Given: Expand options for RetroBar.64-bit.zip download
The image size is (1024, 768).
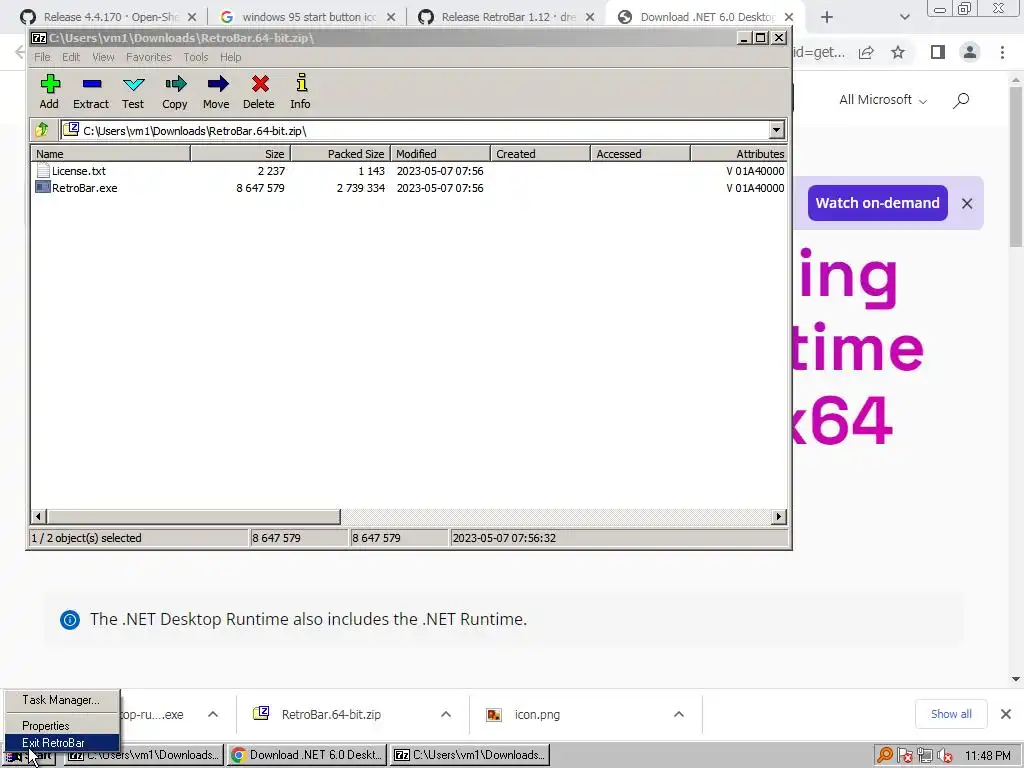Looking at the screenshot, I should pos(446,714).
